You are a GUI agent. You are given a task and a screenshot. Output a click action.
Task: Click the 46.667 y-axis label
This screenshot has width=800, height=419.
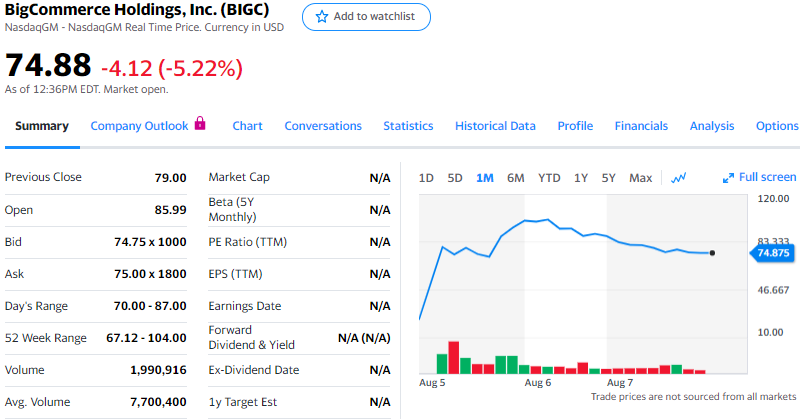pos(773,290)
